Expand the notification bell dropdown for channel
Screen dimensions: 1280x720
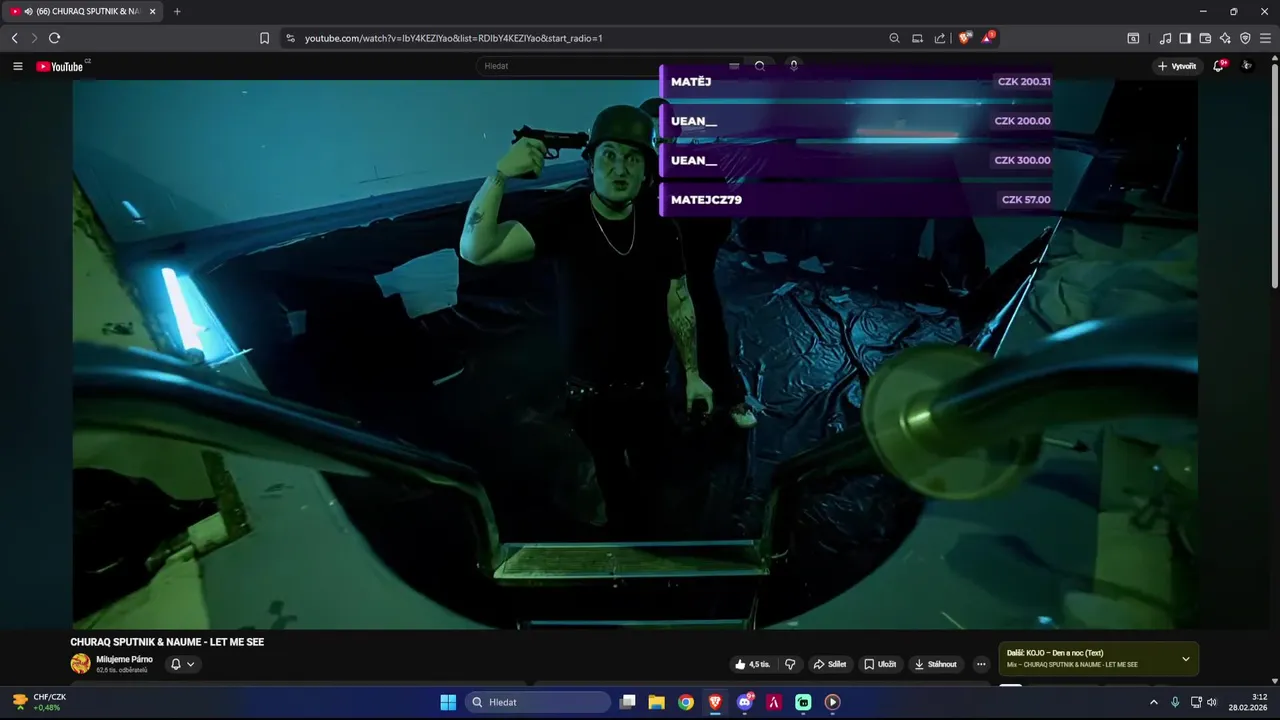tap(182, 664)
